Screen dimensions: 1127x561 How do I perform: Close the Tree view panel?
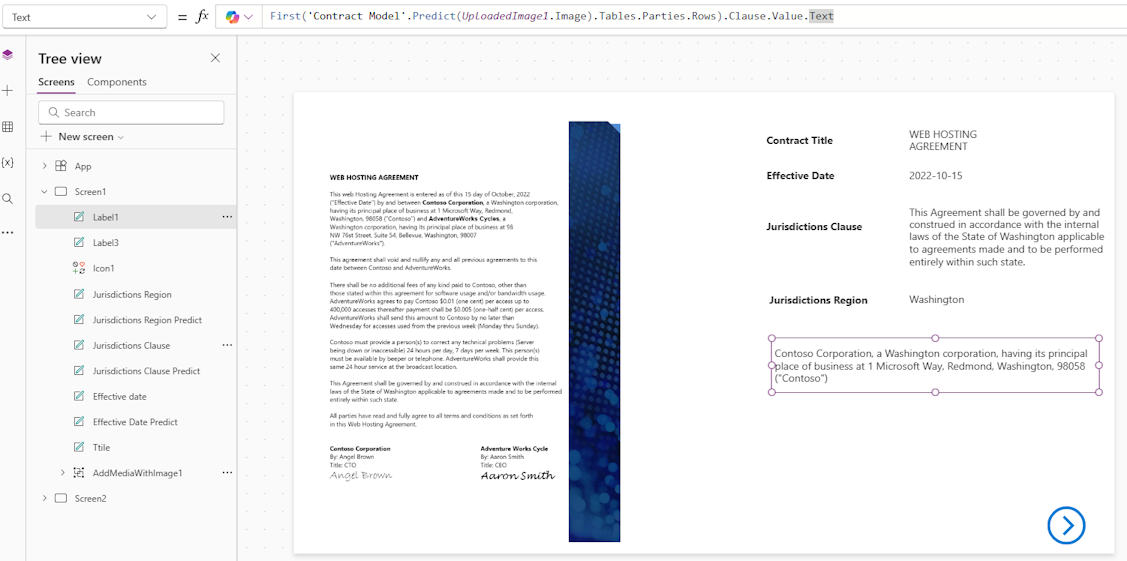pos(215,58)
